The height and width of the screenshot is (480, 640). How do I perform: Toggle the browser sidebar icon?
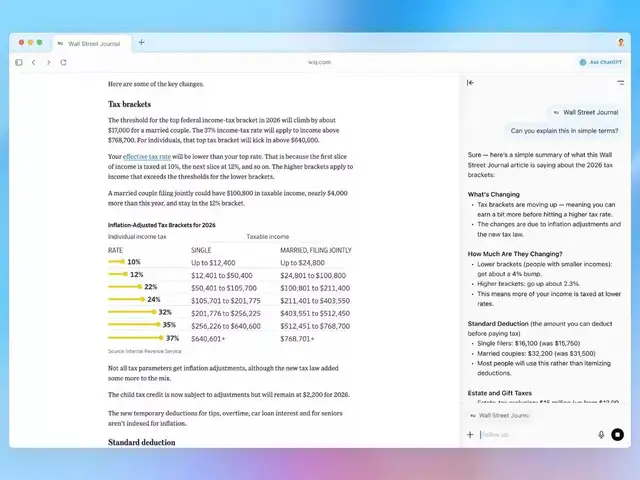(x=19, y=62)
